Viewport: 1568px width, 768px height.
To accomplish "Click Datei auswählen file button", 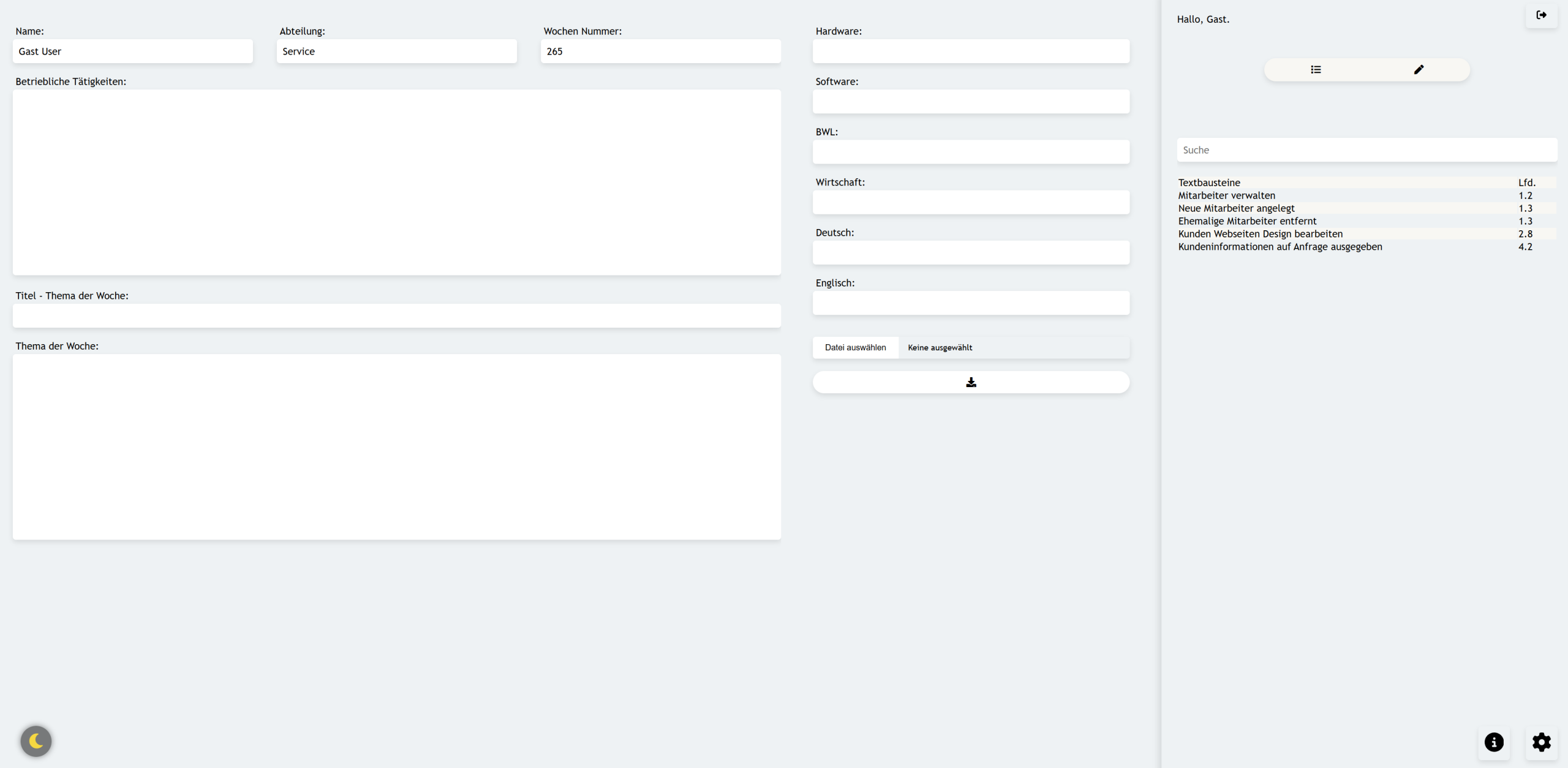I will tap(855, 347).
